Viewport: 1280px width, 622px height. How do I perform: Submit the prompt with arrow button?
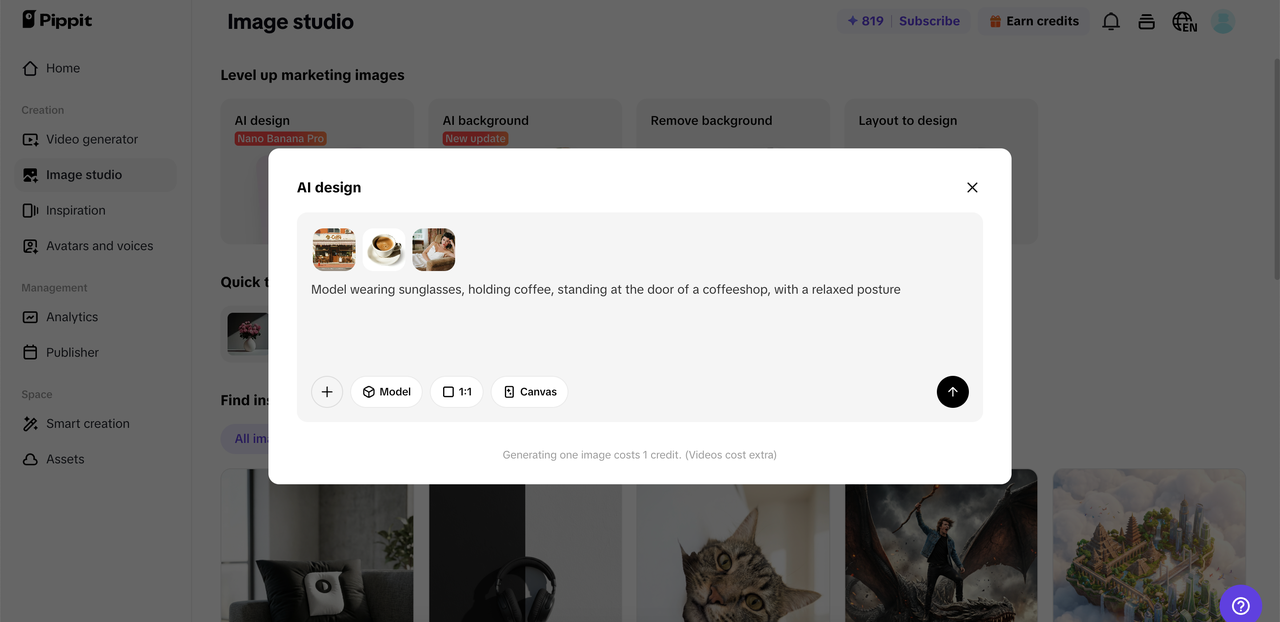pyautogui.click(x=952, y=392)
